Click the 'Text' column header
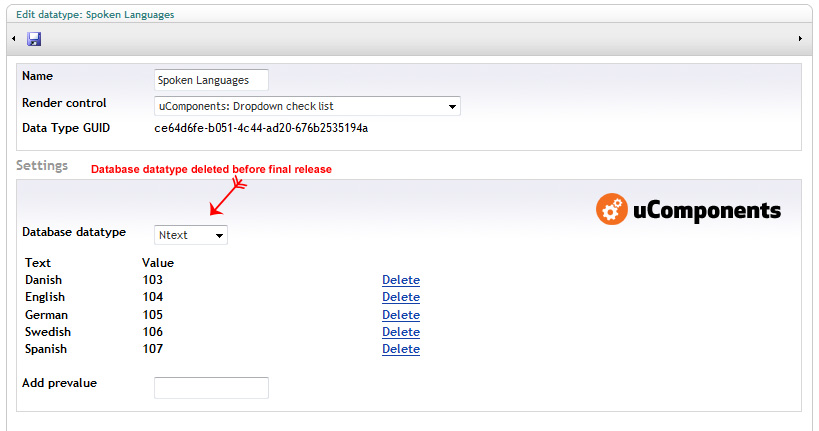The width and height of the screenshot is (819, 431). tap(38, 263)
